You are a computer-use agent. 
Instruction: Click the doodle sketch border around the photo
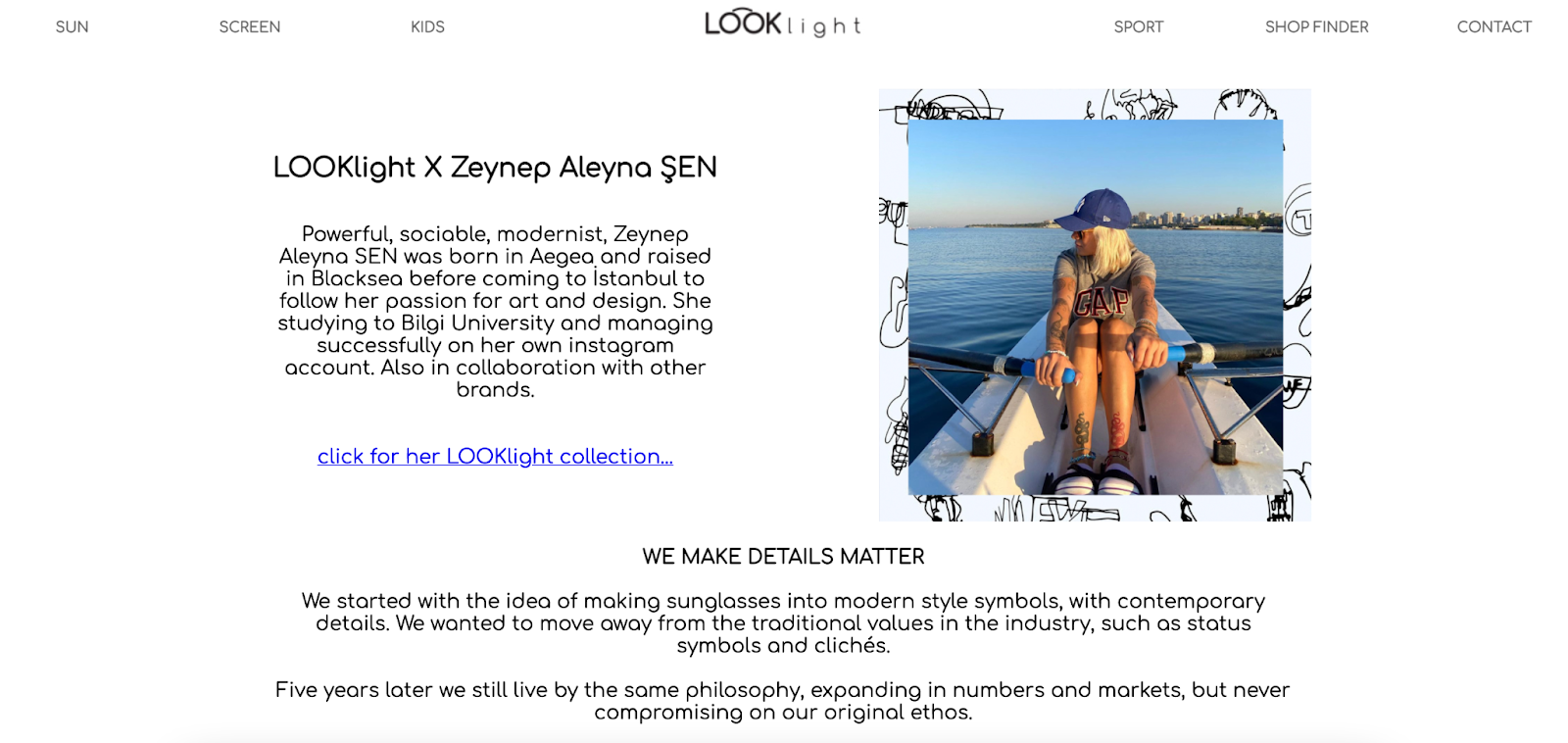[x=1095, y=104]
